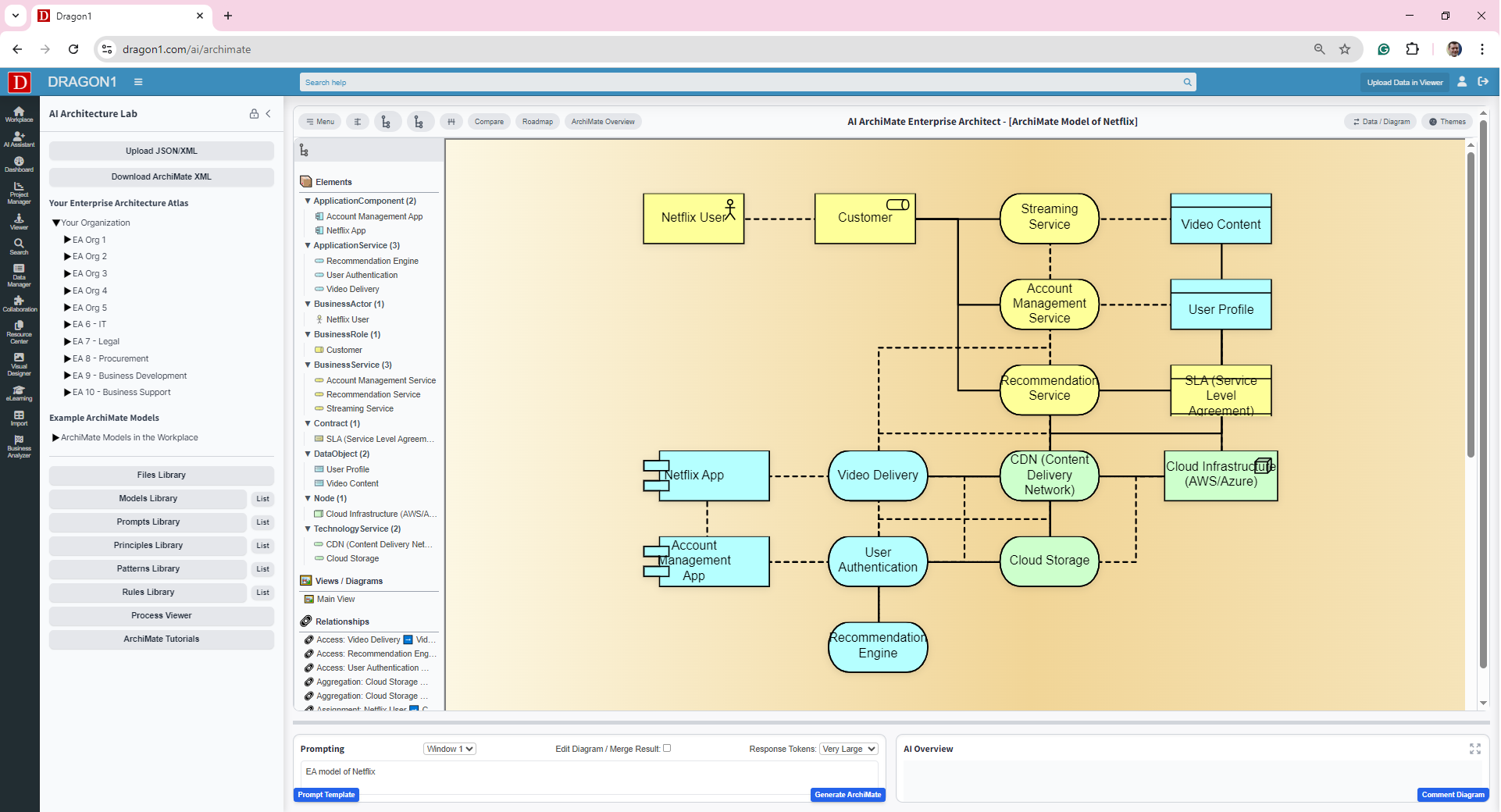
Task: Collapse the ApplicationComponent group in Elements
Action: [308, 201]
